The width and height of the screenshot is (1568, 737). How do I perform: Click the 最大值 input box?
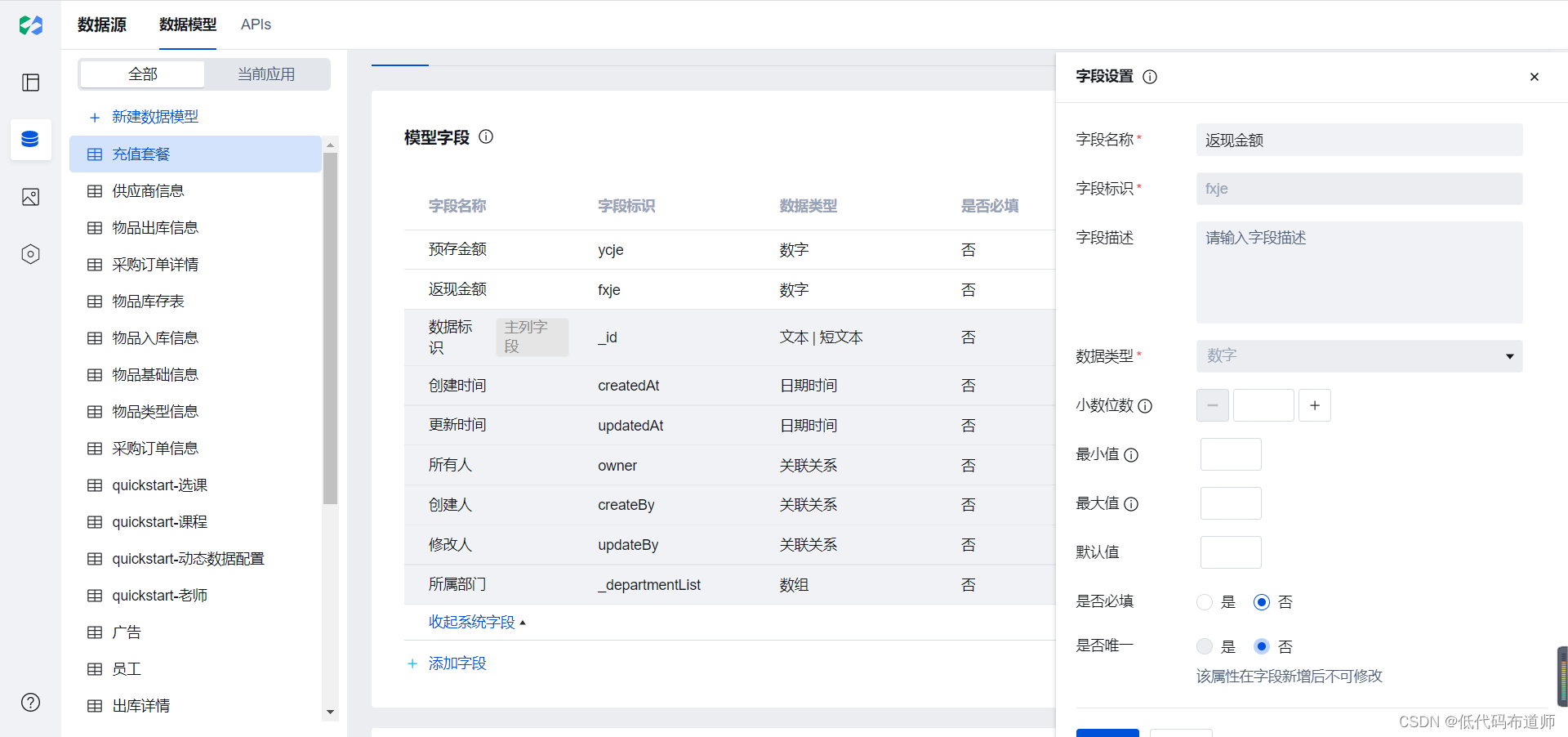[x=1231, y=503]
